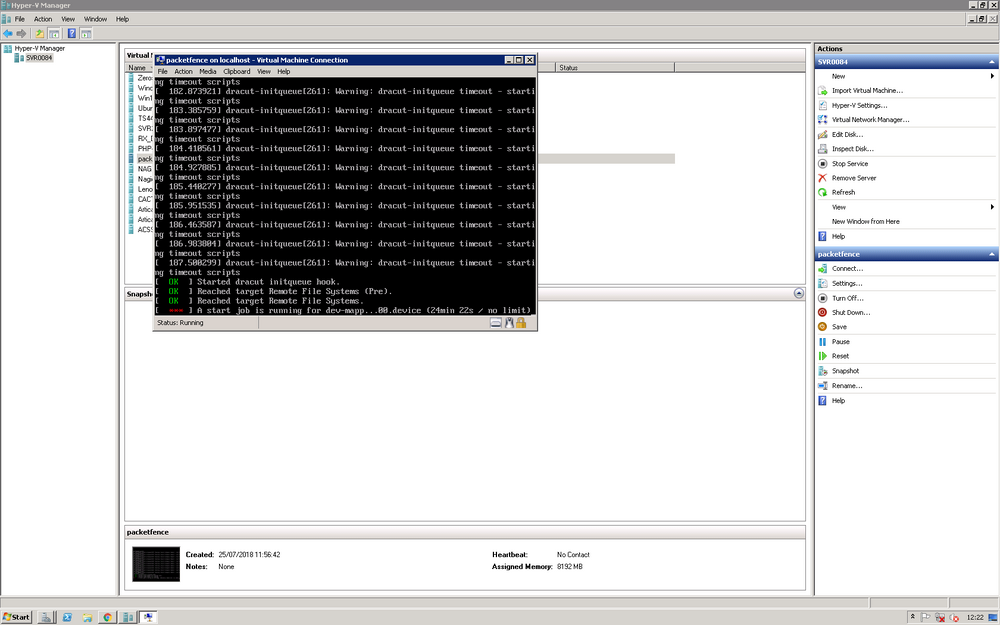The width and height of the screenshot is (1000, 625).
Task: Open the Window menu in Hyper-V Manager
Action: 95,19
